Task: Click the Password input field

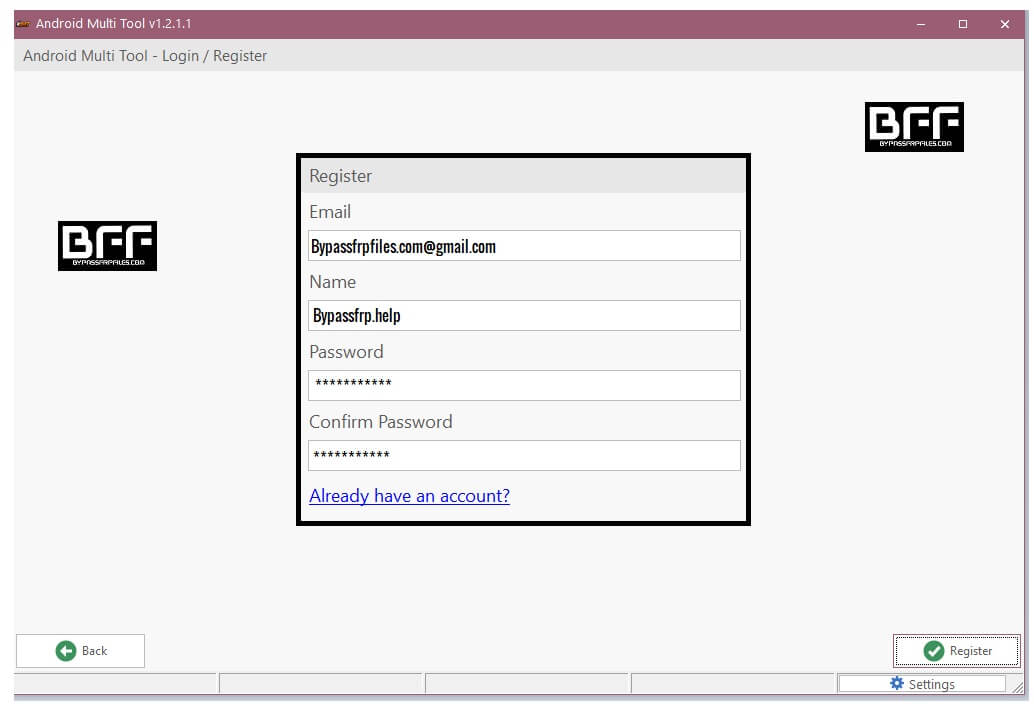Action: pos(523,385)
